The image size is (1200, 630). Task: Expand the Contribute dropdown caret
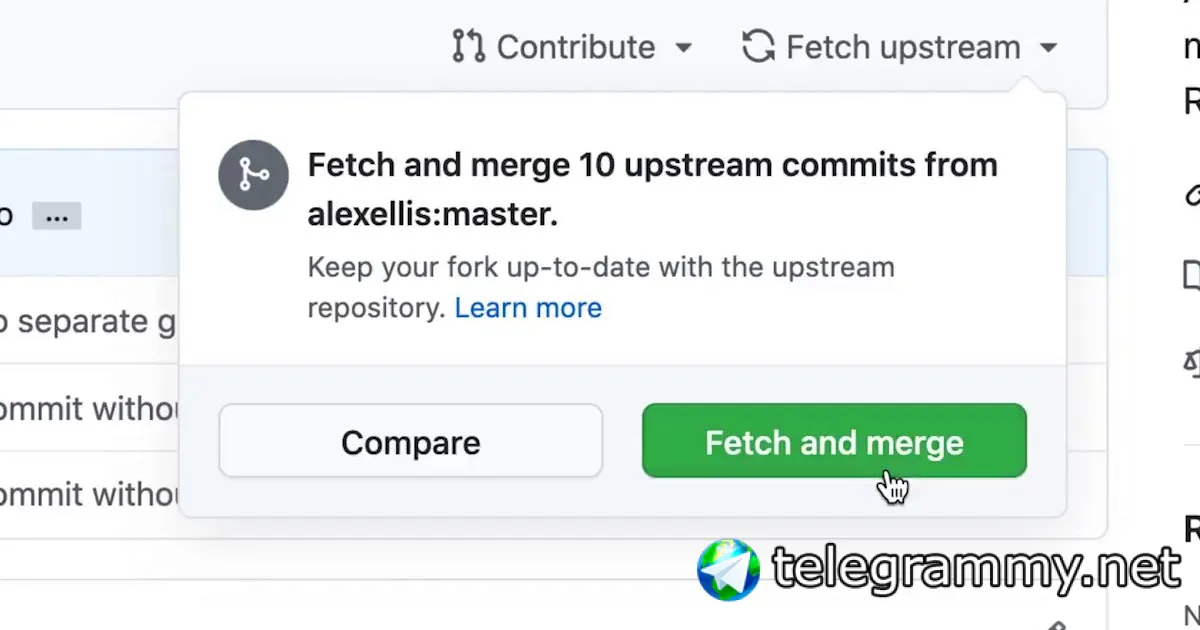coord(684,48)
